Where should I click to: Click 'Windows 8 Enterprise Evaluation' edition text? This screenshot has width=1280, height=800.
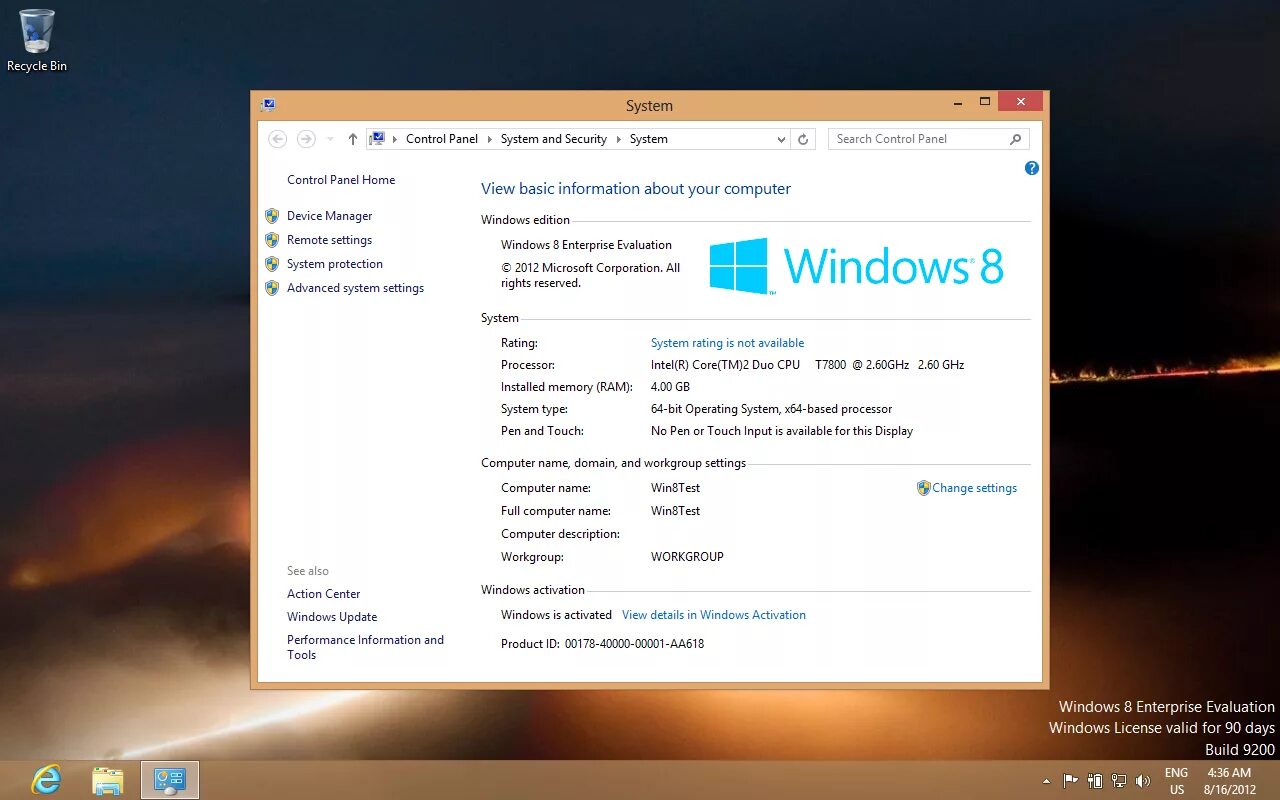click(586, 245)
